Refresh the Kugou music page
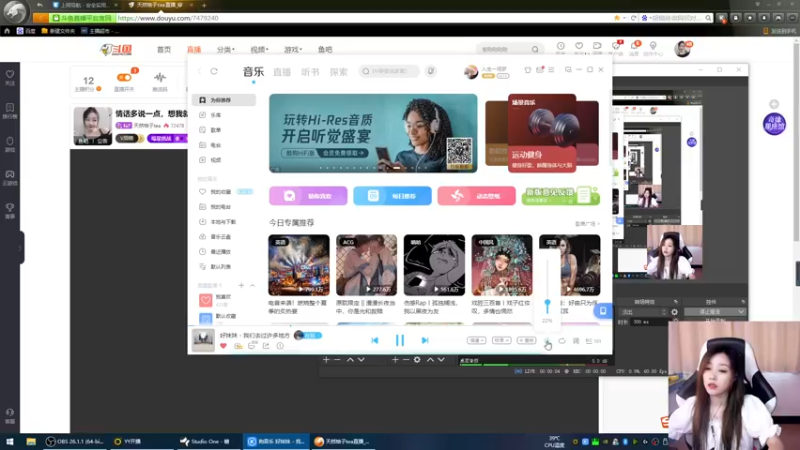The width and height of the screenshot is (800, 450). 214,71
